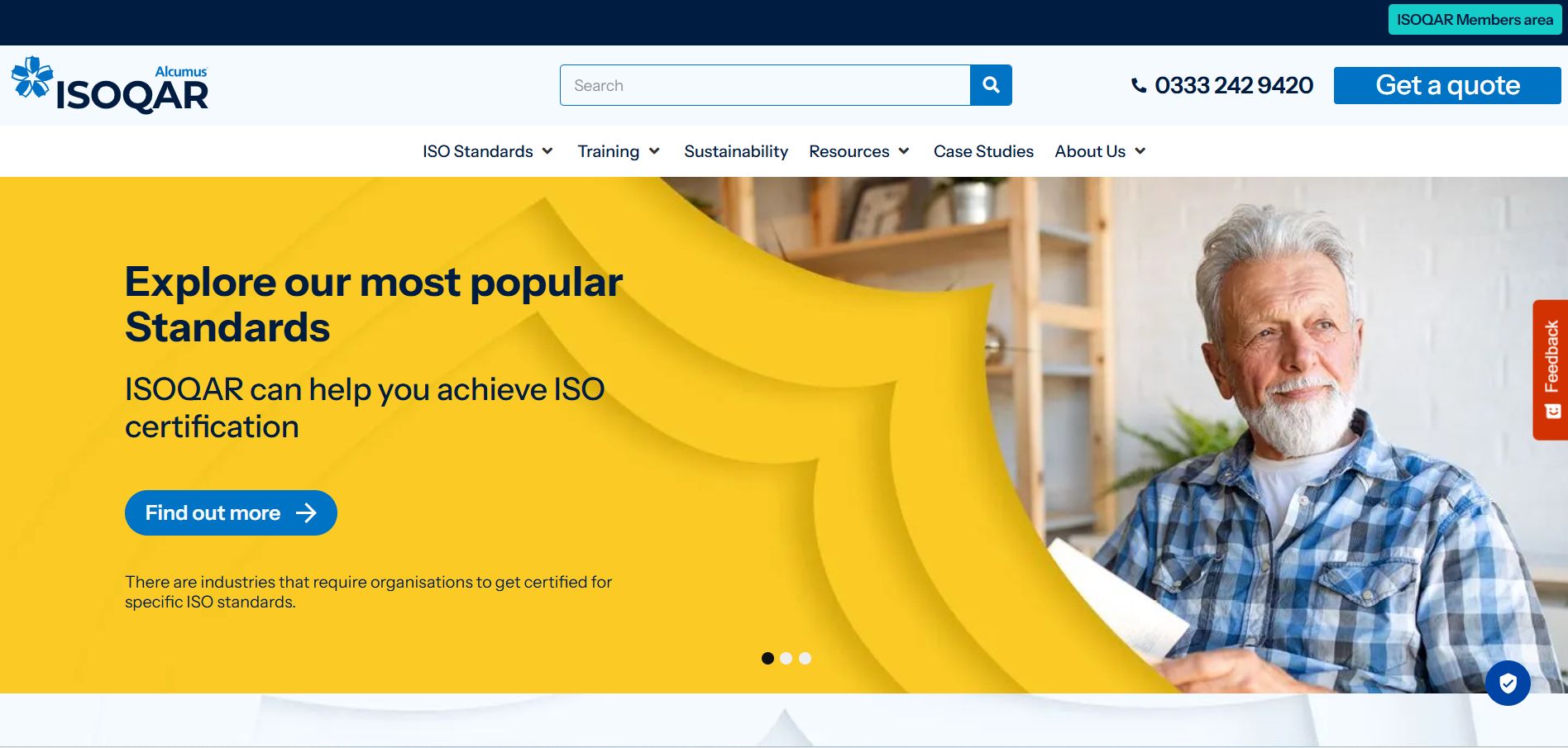Select the first carousel slide dot
The height and width of the screenshot is (748, 1568).
click(767, 658)
